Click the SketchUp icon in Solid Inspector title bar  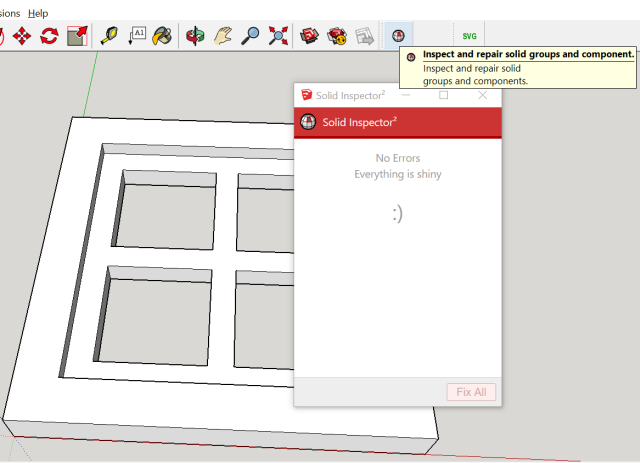point(307,95)
